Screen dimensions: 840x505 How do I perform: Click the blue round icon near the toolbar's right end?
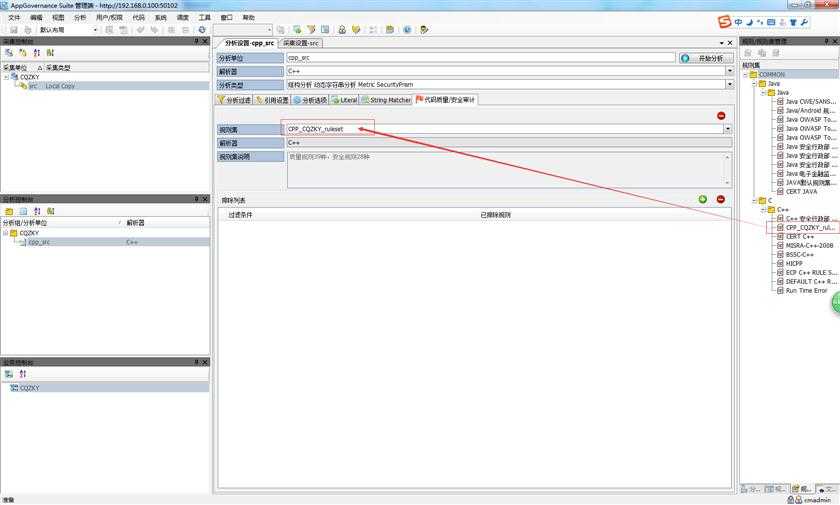[x=407, y=30]
